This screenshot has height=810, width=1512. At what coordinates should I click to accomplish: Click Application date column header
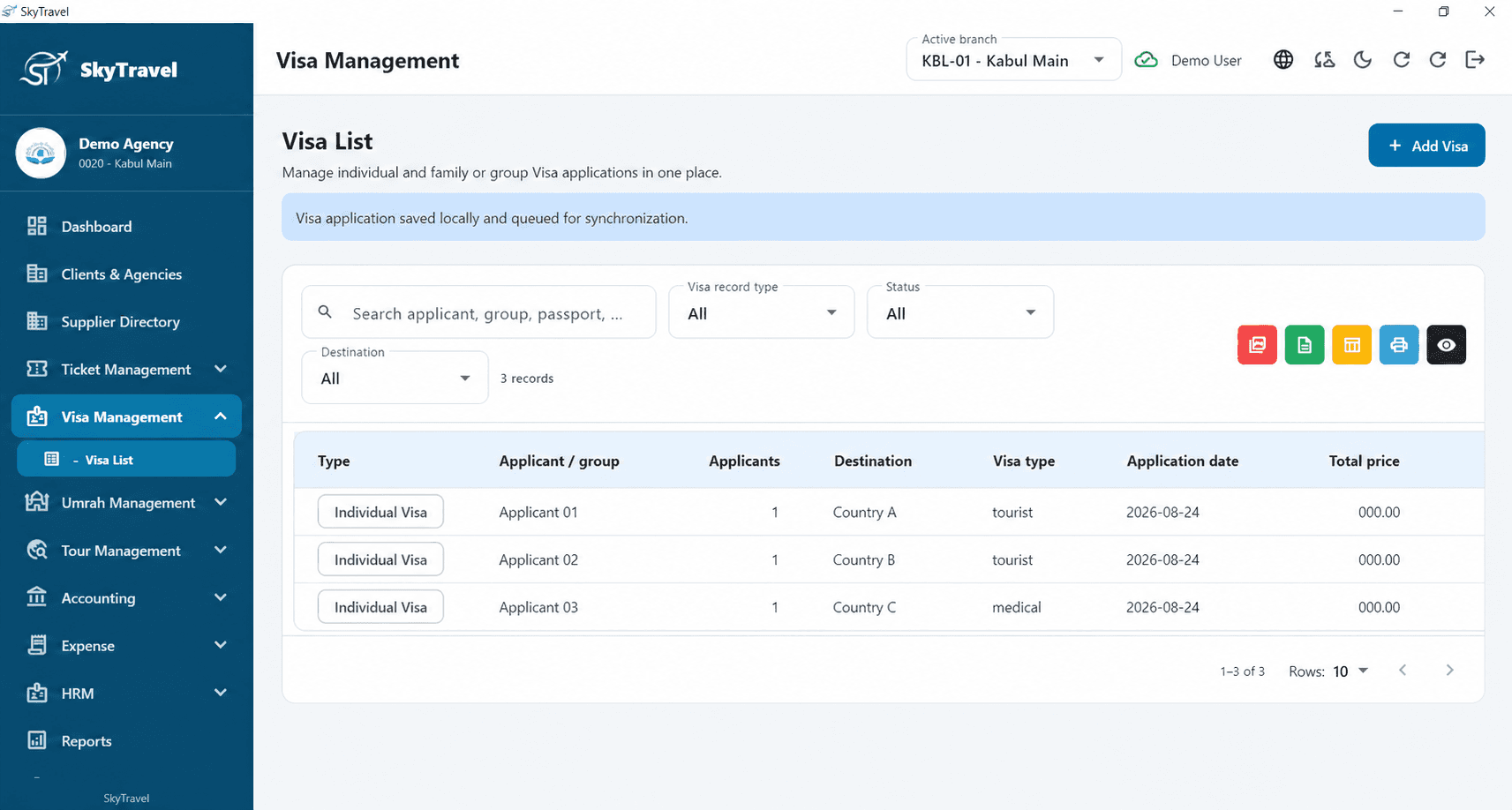(1183, 461)
